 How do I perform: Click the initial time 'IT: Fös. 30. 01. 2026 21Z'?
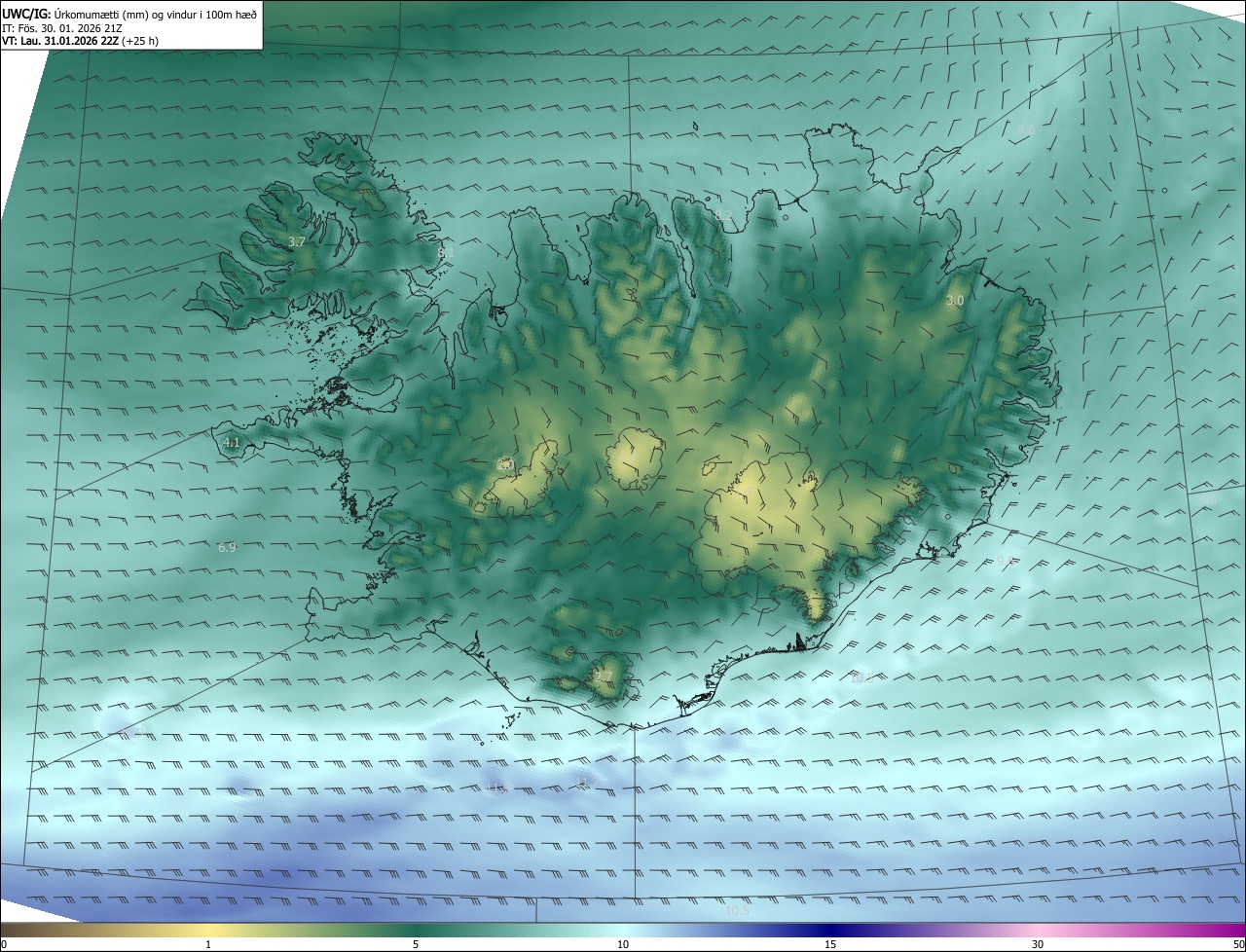[63, 28]
